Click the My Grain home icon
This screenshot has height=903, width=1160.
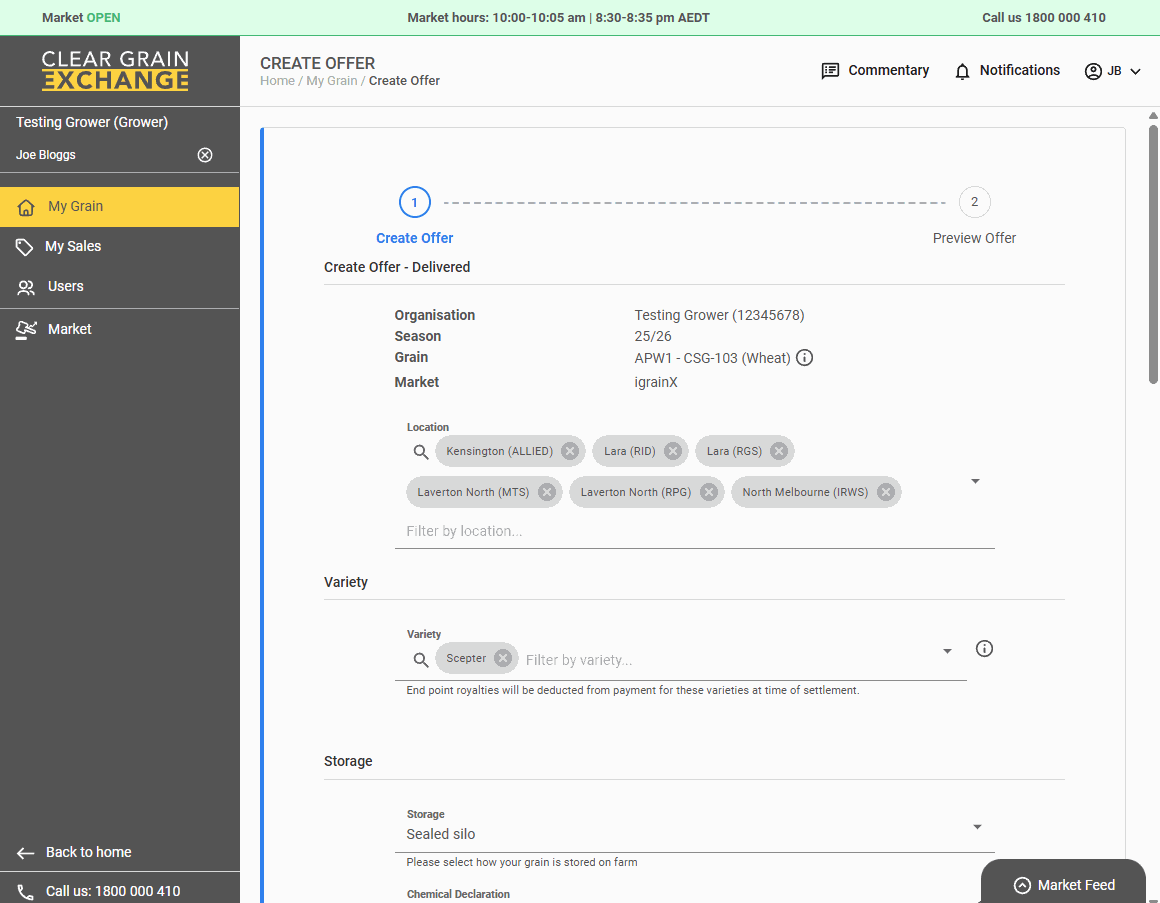coord(26,207)
